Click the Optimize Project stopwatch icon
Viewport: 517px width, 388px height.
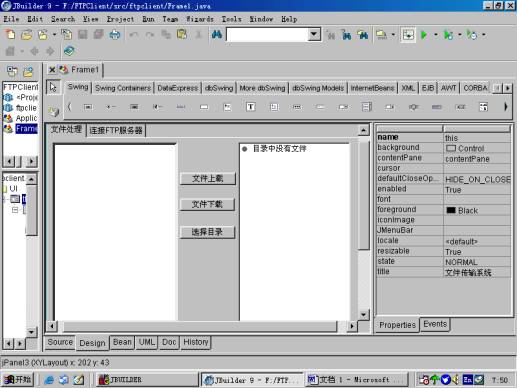point(472,34)
